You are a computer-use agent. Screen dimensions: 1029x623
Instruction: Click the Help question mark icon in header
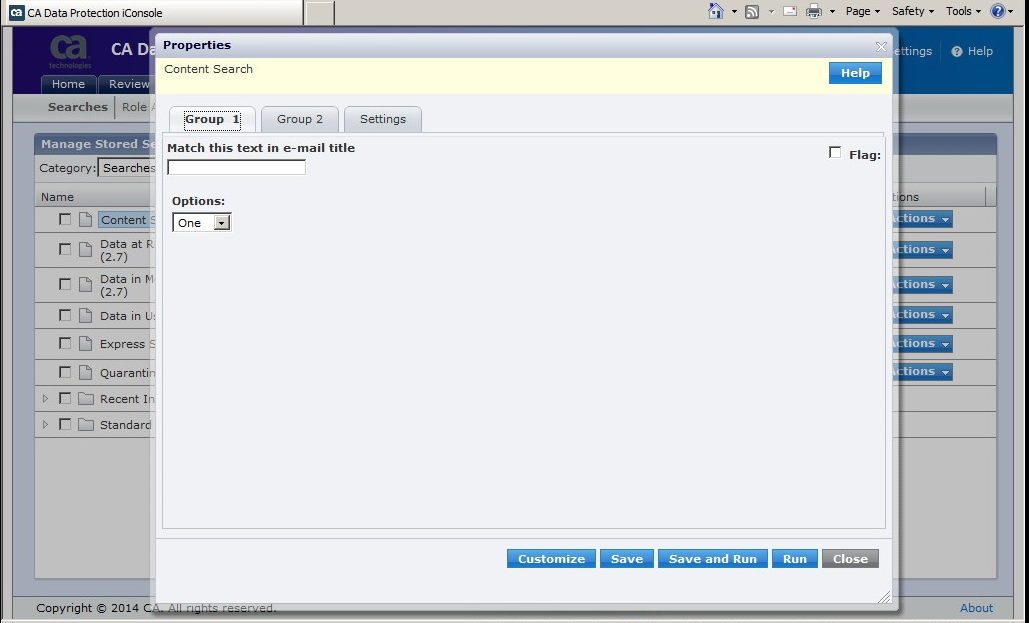point(957,51)
